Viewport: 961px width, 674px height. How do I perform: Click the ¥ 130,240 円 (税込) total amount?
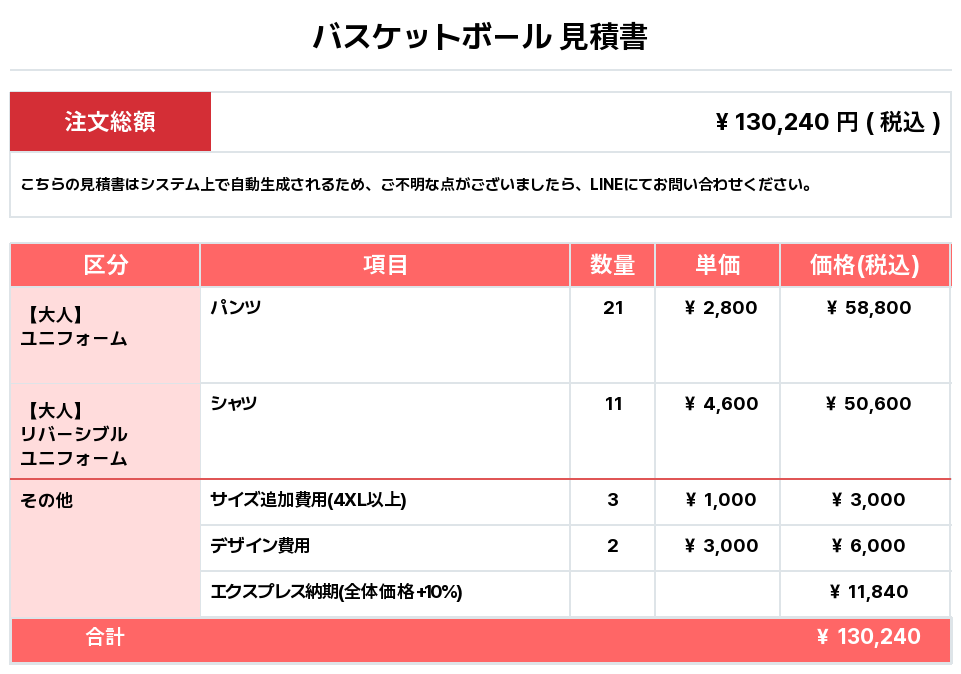[827, 122]
